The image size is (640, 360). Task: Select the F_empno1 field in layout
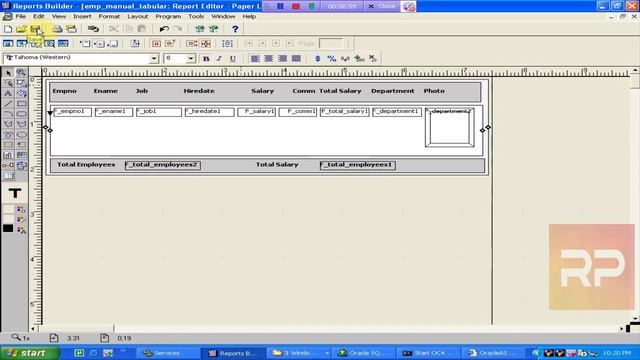pyautogui.click(x=72, y=112)
